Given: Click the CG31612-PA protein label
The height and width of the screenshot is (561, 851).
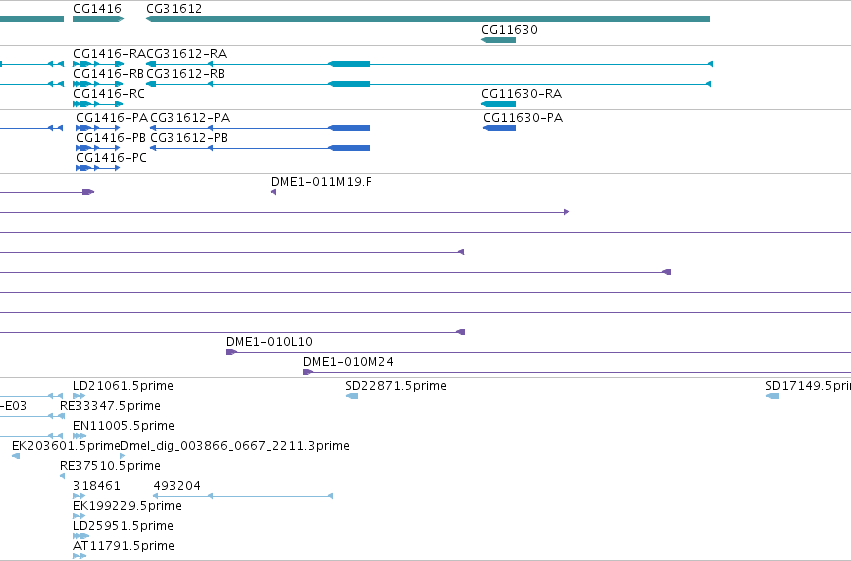Looking at the screenshot, I should (x=190, y=118).
